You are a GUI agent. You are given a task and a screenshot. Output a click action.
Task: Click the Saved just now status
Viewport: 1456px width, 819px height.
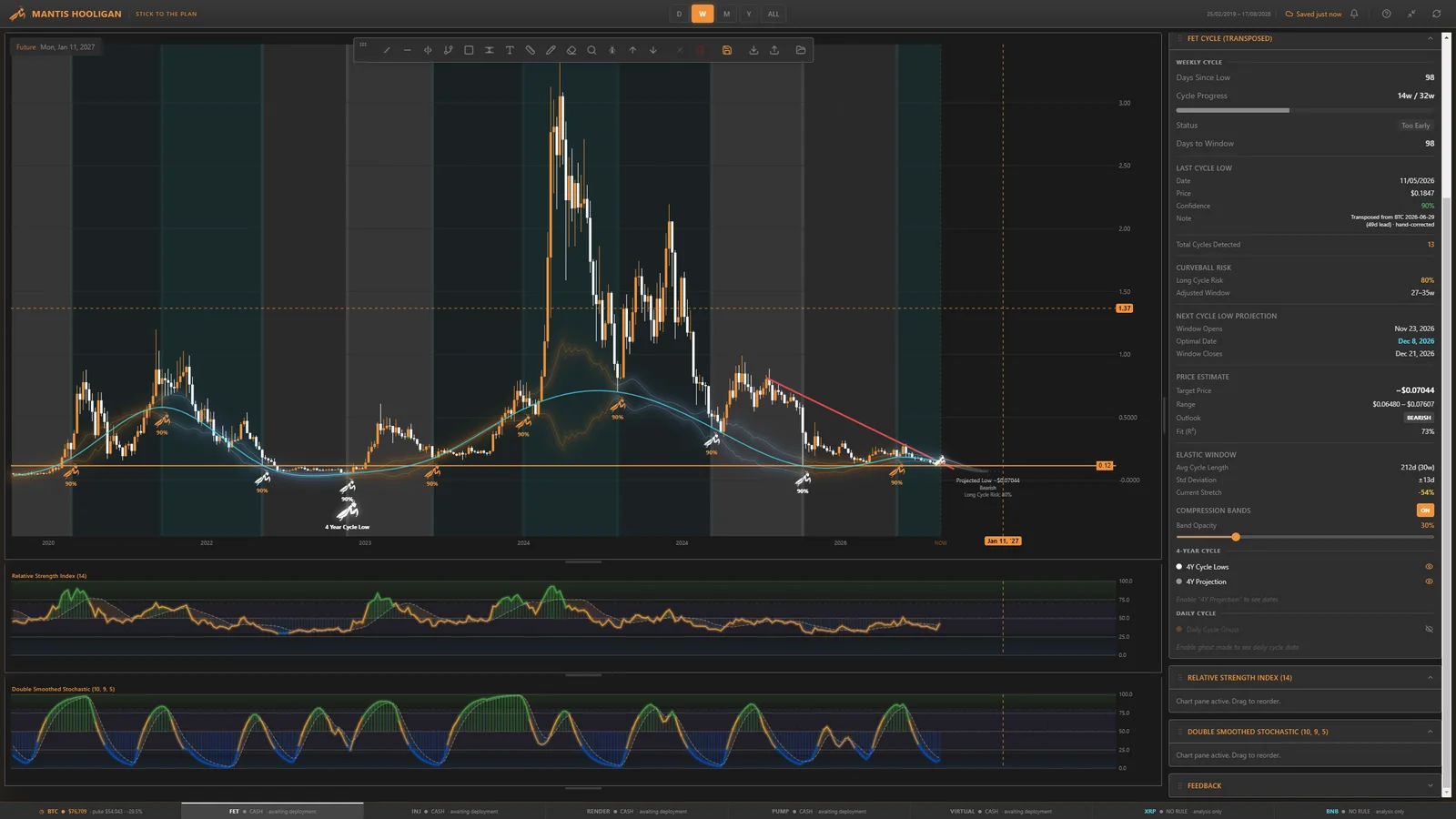click(x=1313, y=14)
